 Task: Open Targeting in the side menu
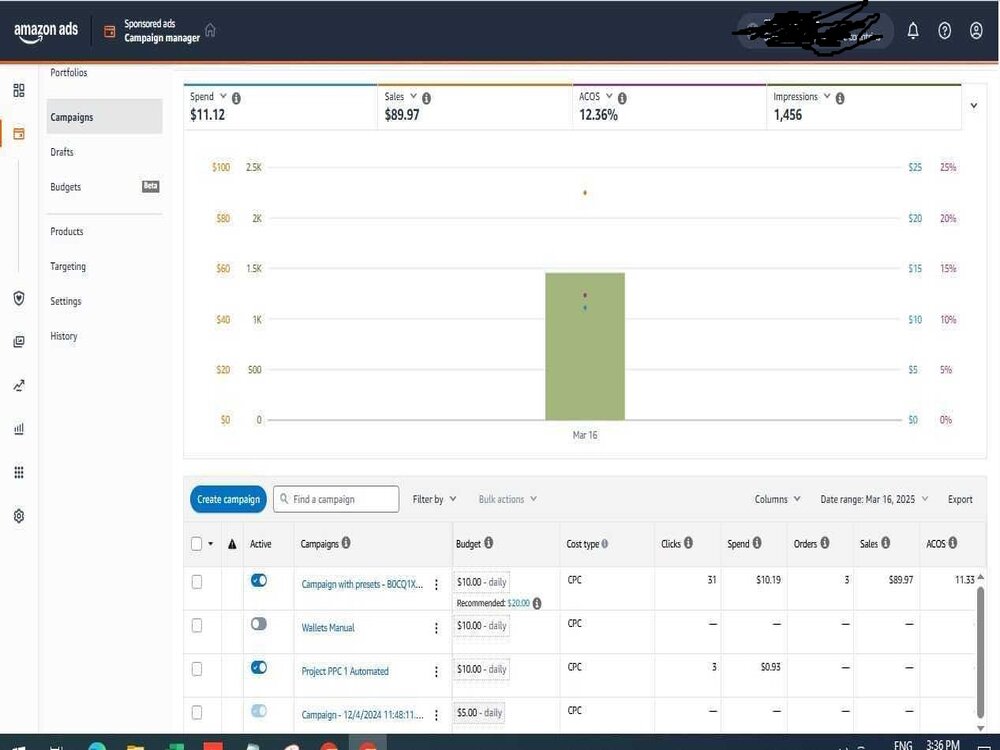click(x=68, y=267)
